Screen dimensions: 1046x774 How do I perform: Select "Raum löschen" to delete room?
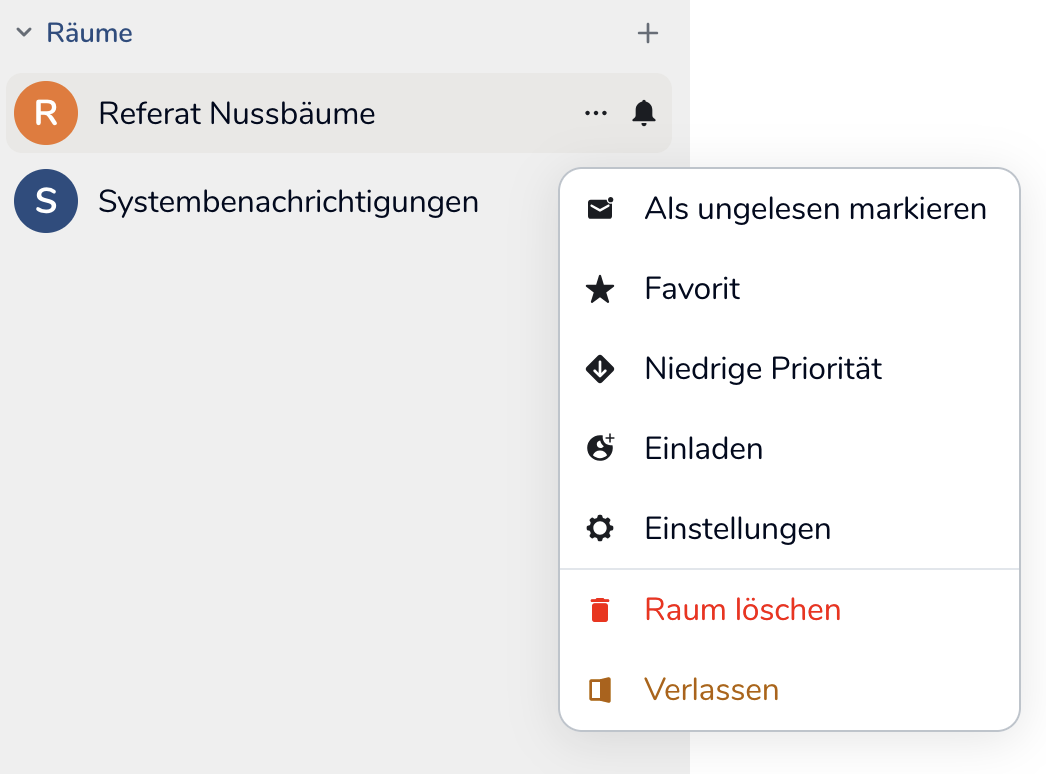click(742, 609)
